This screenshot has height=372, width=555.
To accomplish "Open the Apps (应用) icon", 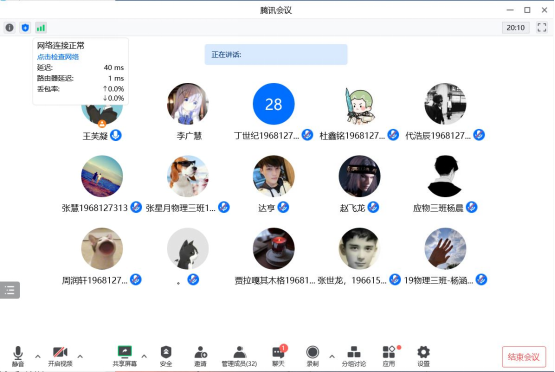I will [389, 356].
